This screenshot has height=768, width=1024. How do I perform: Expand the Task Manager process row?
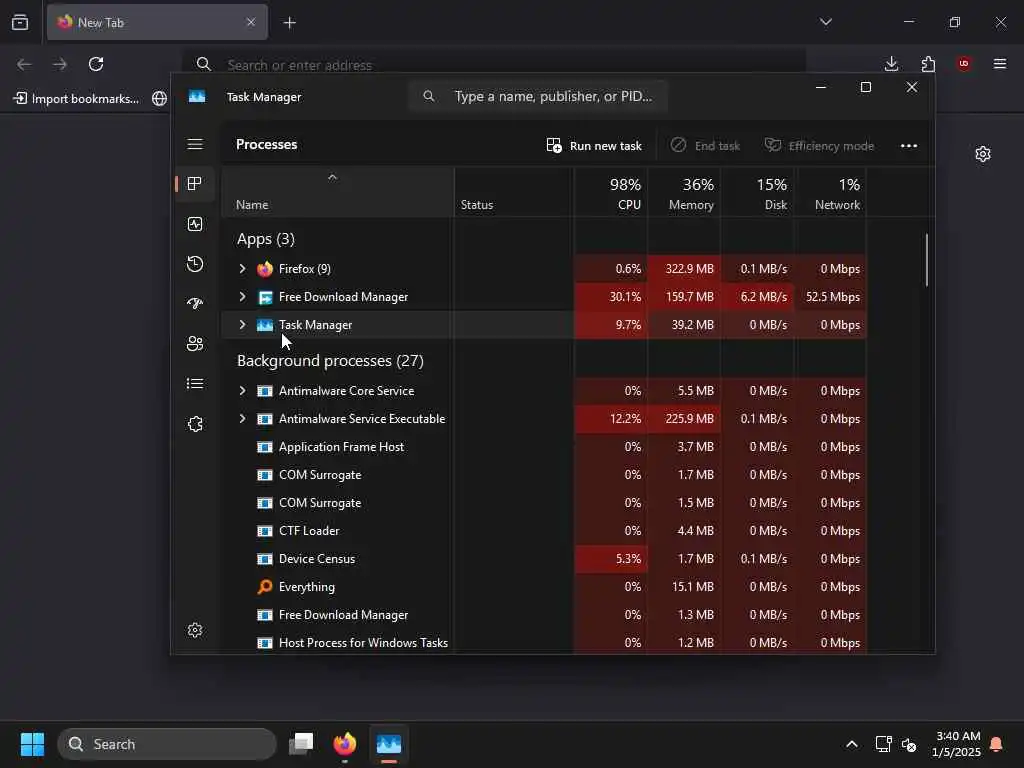(242, 325)
